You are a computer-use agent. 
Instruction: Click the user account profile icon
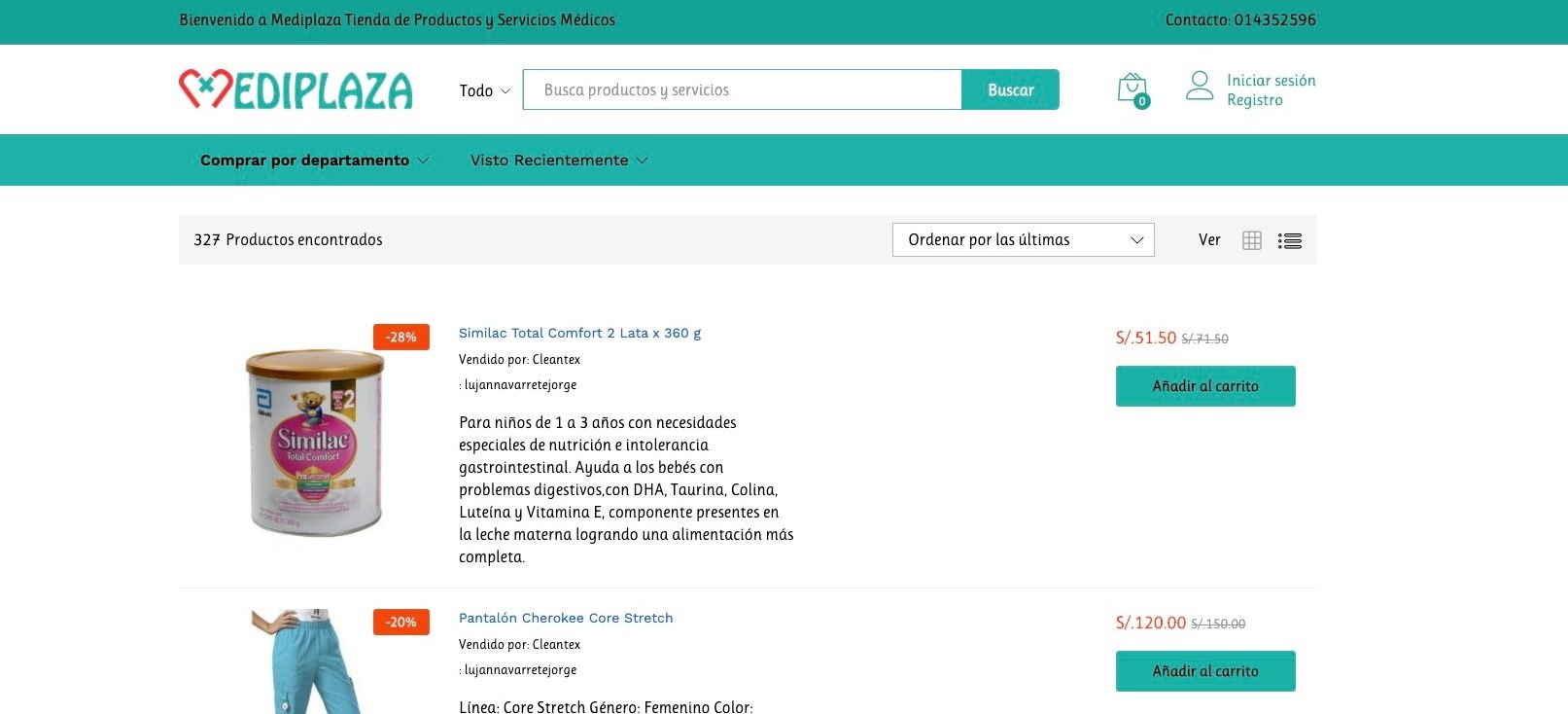(1200, 86)
